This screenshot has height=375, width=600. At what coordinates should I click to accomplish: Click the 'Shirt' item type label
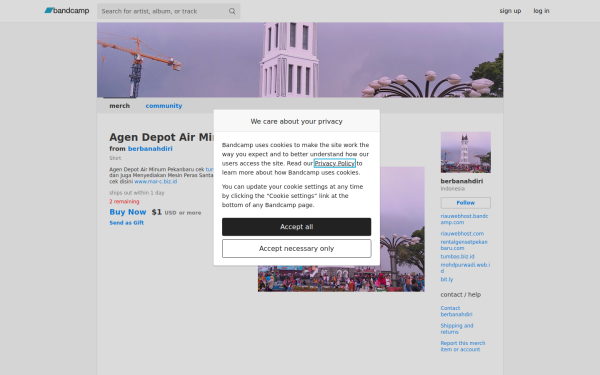[115, 158]
